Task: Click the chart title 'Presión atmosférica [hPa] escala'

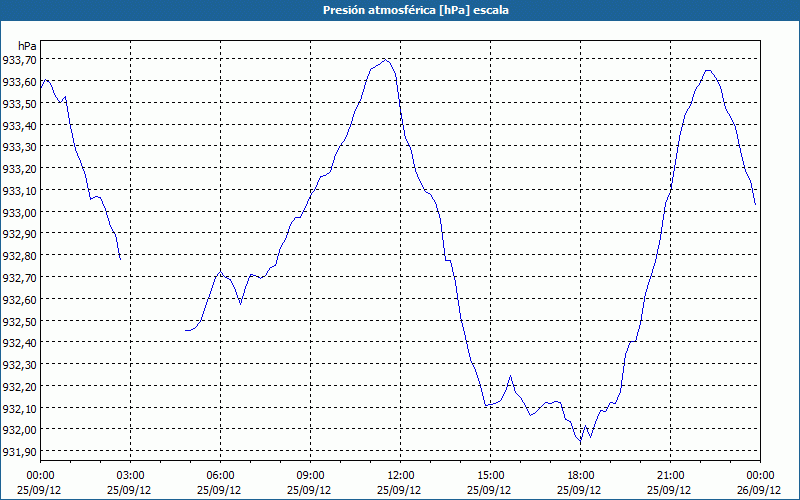Action: (x=416, y=10)
